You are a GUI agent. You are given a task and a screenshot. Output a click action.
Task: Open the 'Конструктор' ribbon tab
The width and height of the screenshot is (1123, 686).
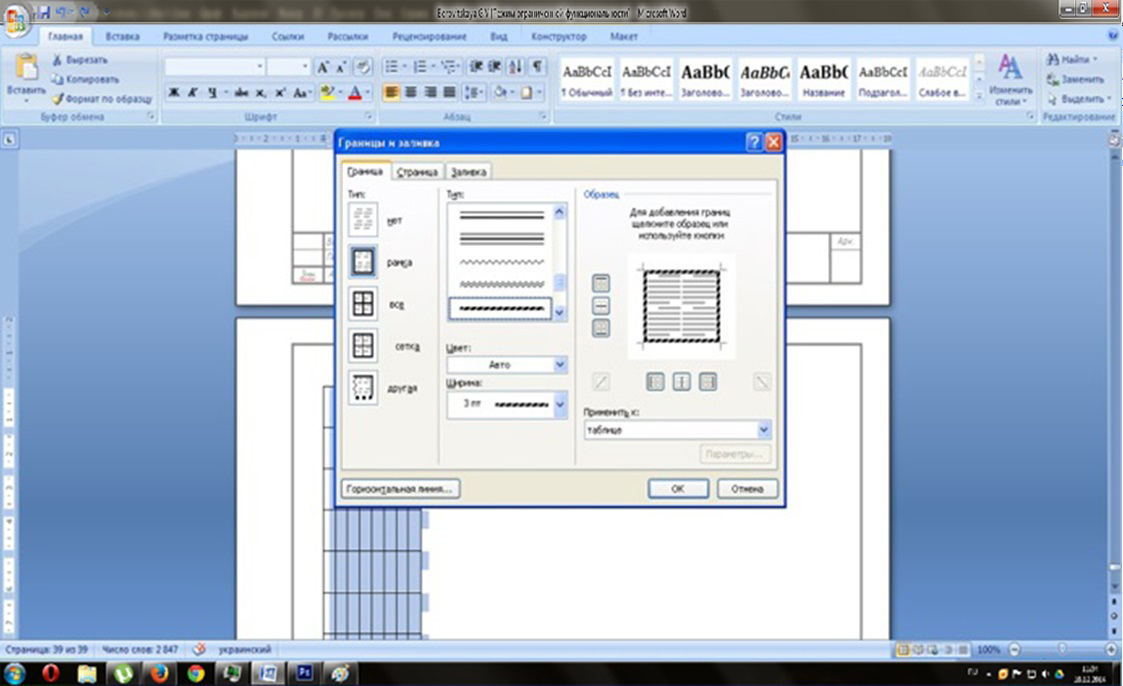(559, 36)
